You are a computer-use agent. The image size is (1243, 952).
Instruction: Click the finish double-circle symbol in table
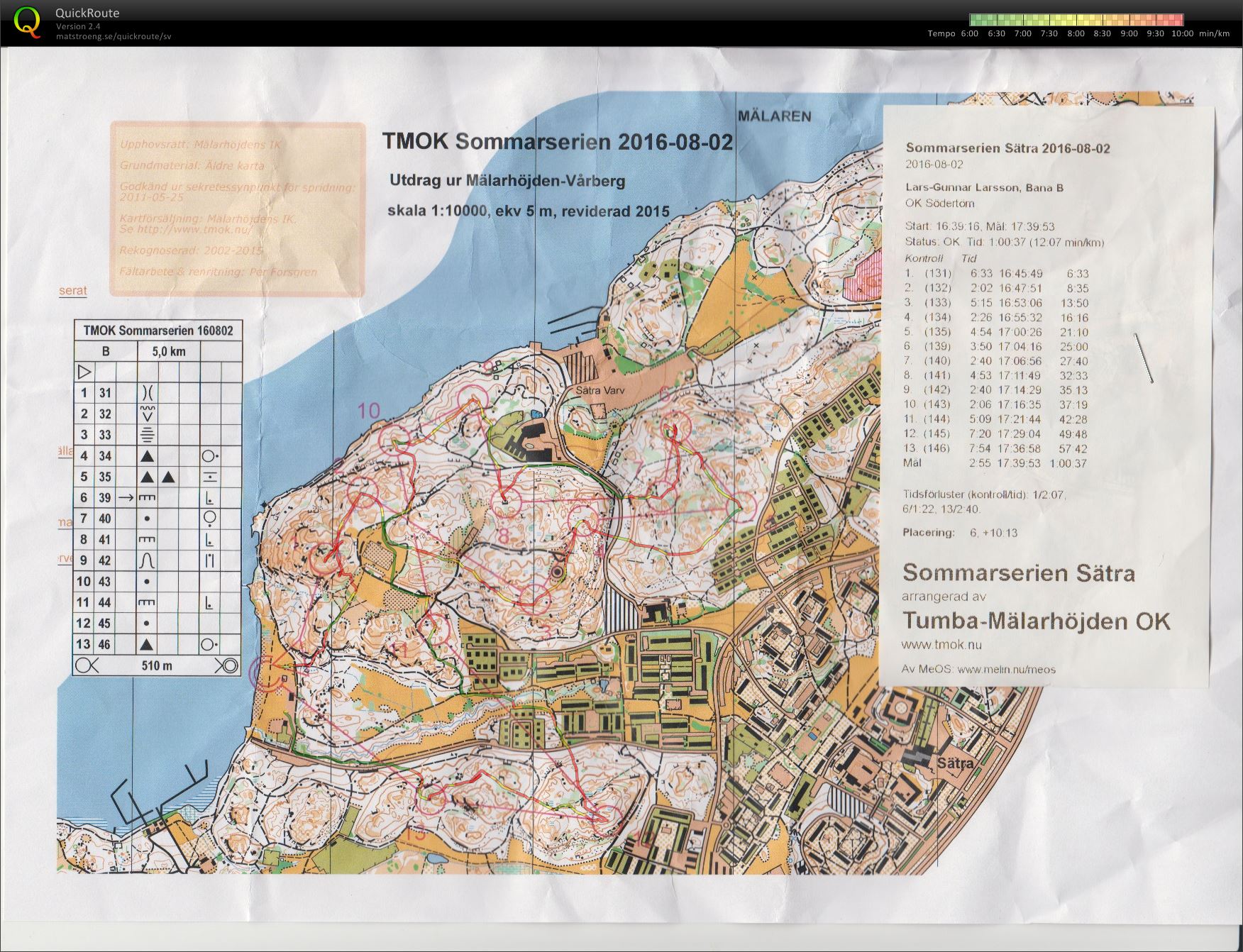tap(227, 665)
